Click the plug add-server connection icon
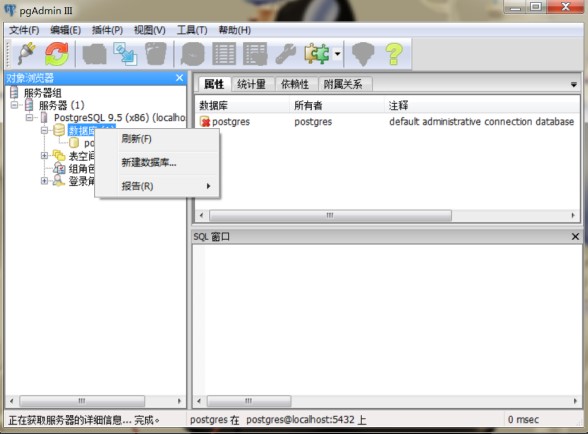Screen dimensions: 588x434 (x=26, y=54)
